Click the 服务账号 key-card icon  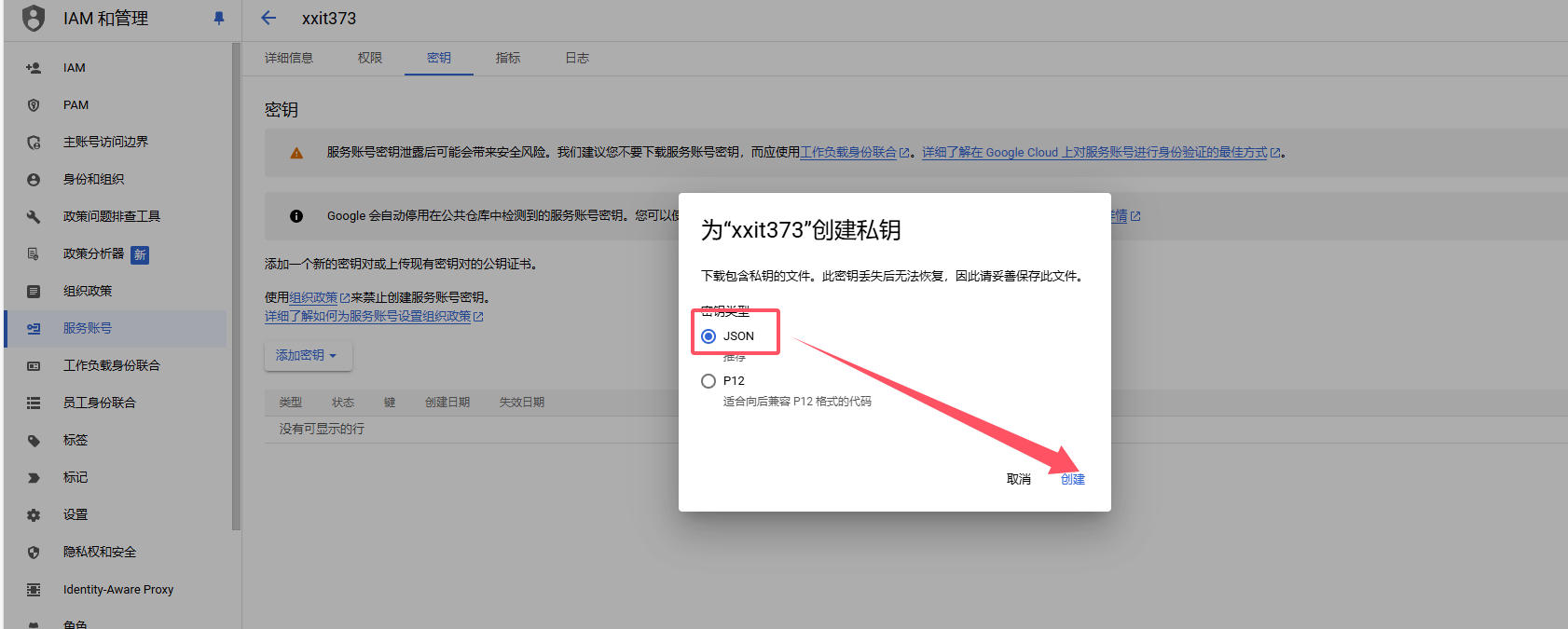34,329
